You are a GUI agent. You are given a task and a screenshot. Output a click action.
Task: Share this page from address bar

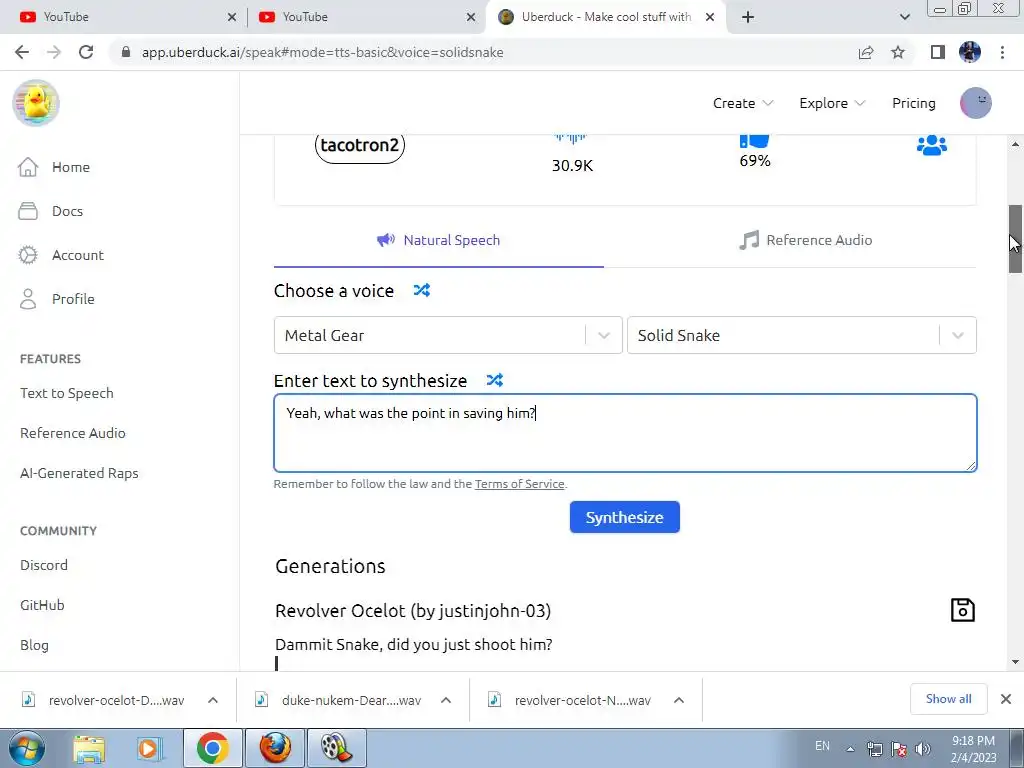point(866,52)
